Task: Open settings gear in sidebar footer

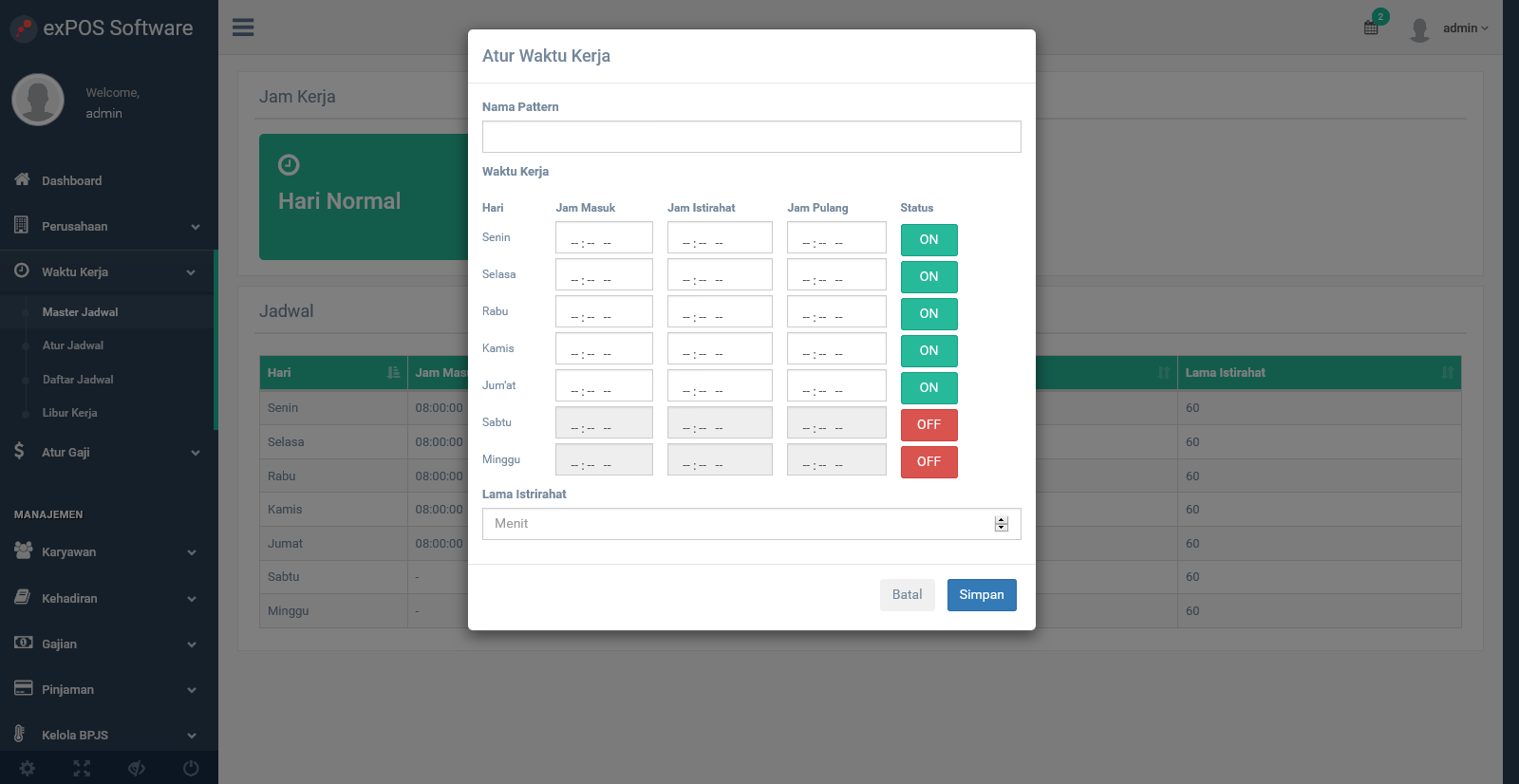Action: (x=28, y=769)
